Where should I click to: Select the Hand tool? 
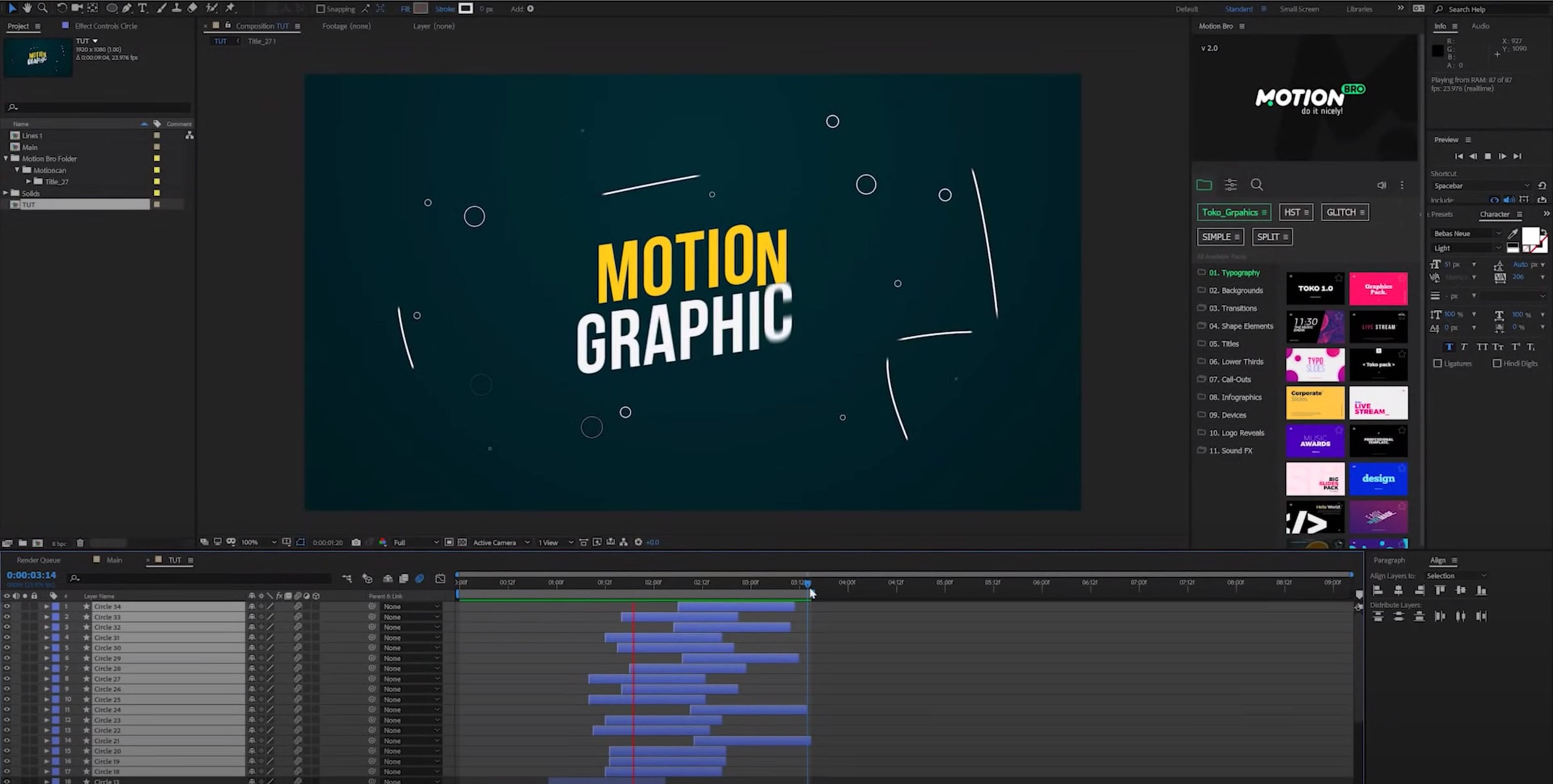click(x=27, y=8)
